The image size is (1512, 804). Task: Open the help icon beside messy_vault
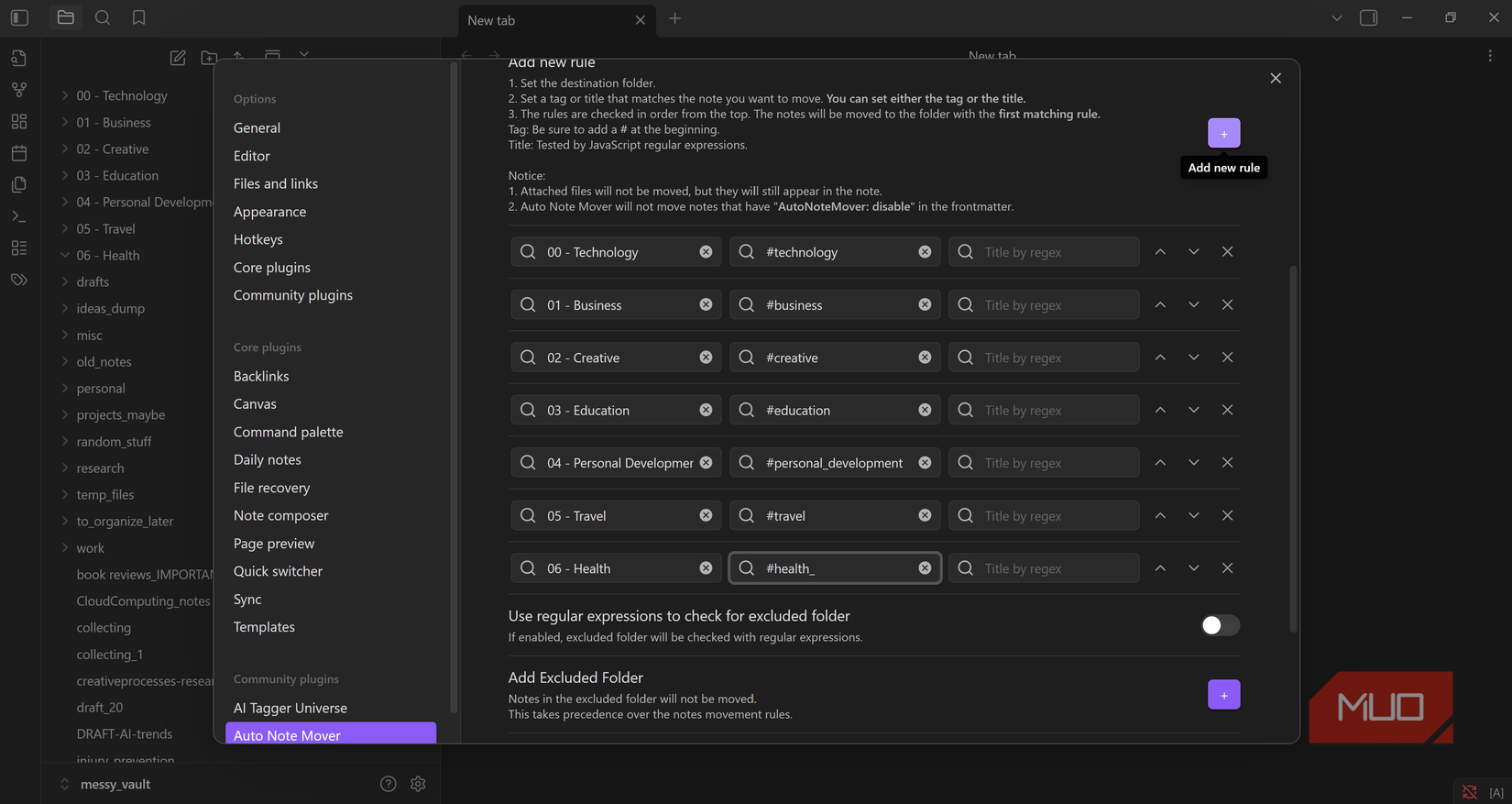389,784
